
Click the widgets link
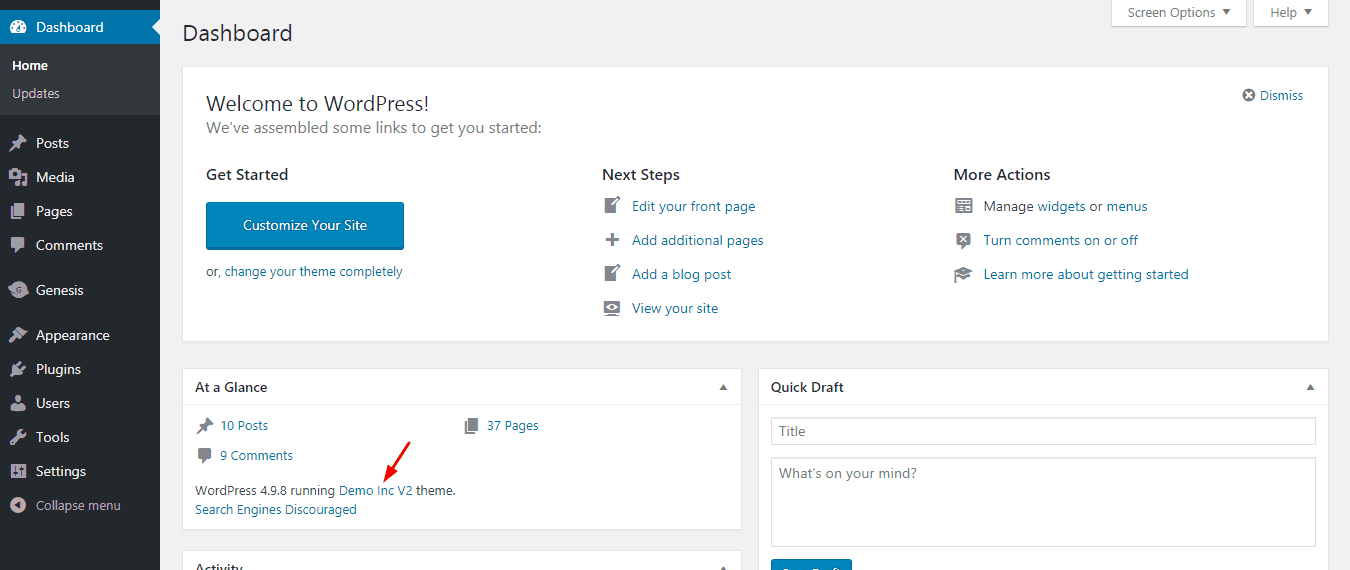point(1062,206)
